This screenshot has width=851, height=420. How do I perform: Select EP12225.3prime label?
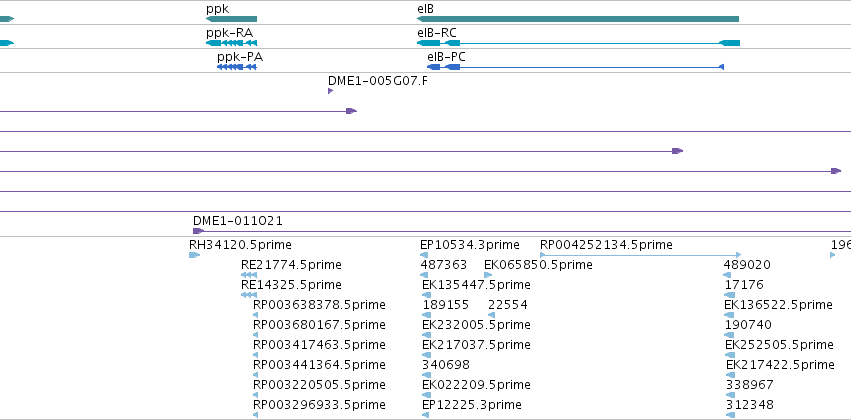[472, 405]
